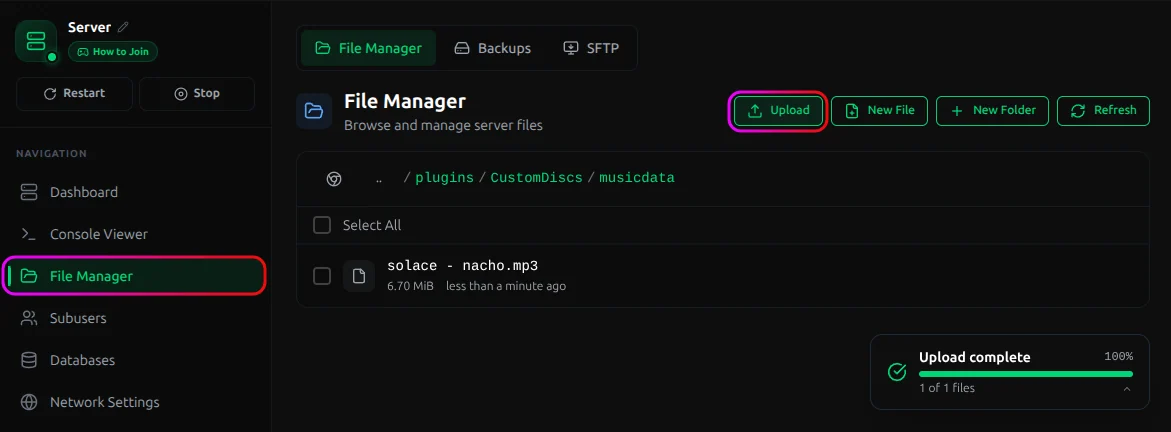The height and width of the screenshot is (432, 1171).
Task: Click the Subusers people icon
Action: 29,318
